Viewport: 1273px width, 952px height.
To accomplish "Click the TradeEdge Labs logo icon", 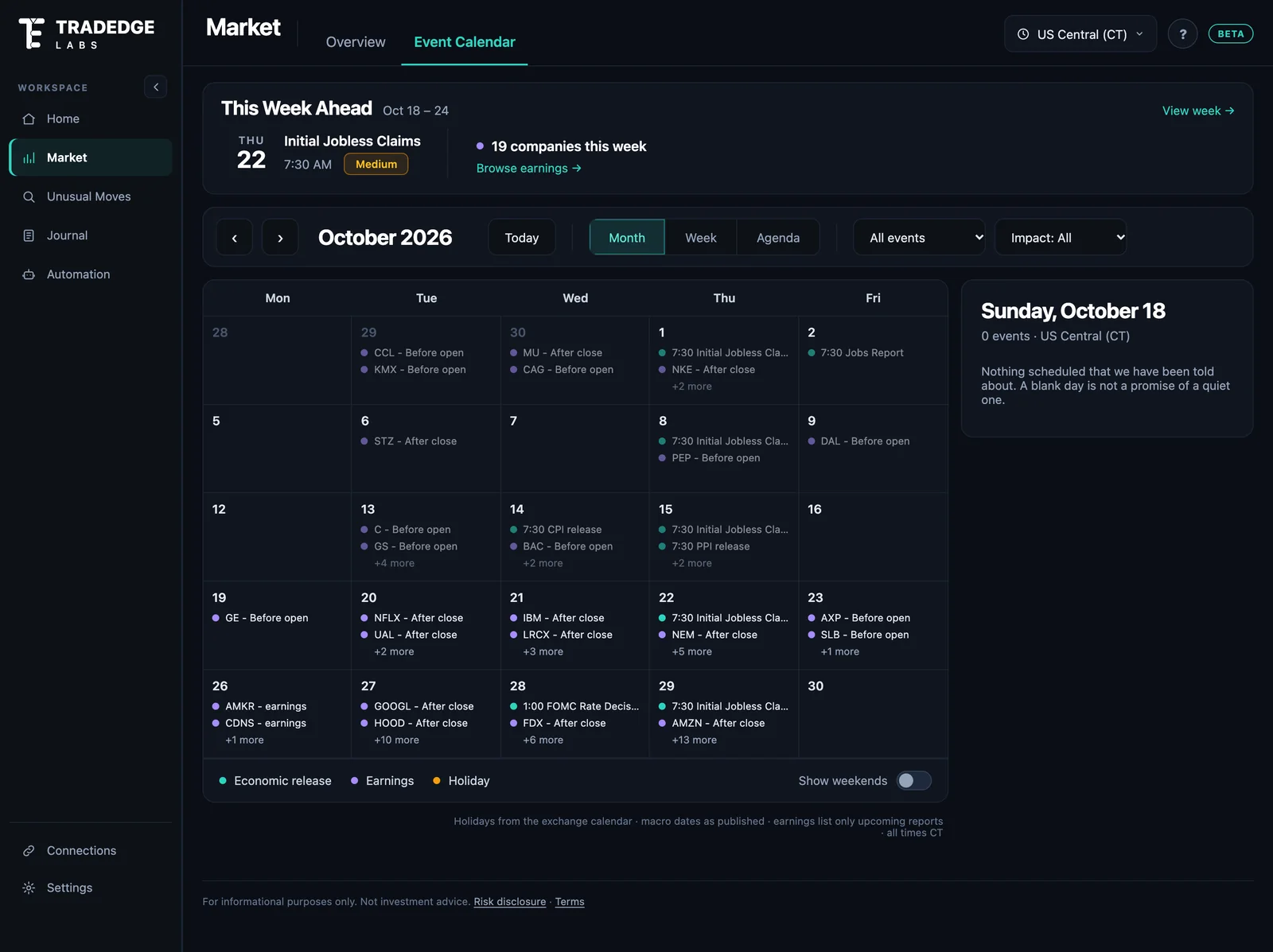I will [x=31, y=33].
